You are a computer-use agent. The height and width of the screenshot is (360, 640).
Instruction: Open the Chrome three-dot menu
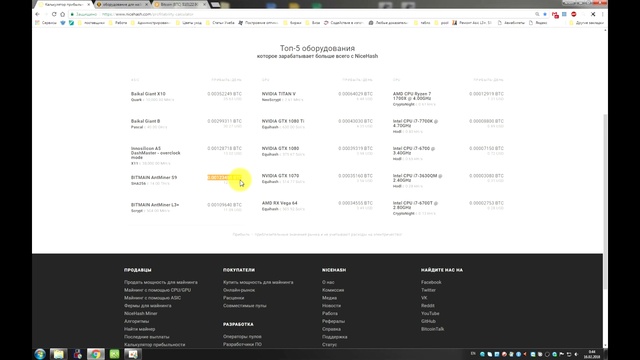tap(602, 14)
